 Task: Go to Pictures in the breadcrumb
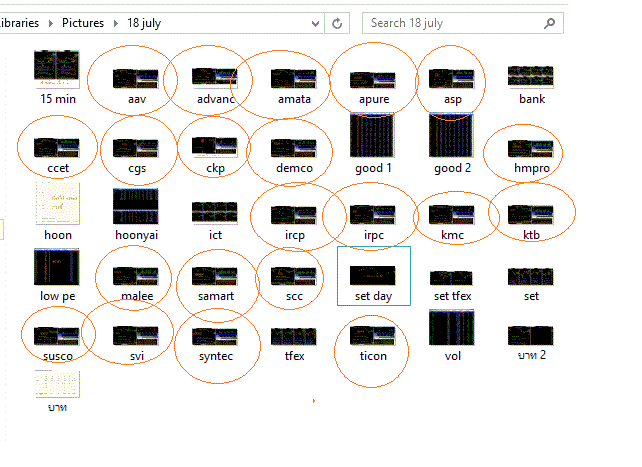(83, 23)
